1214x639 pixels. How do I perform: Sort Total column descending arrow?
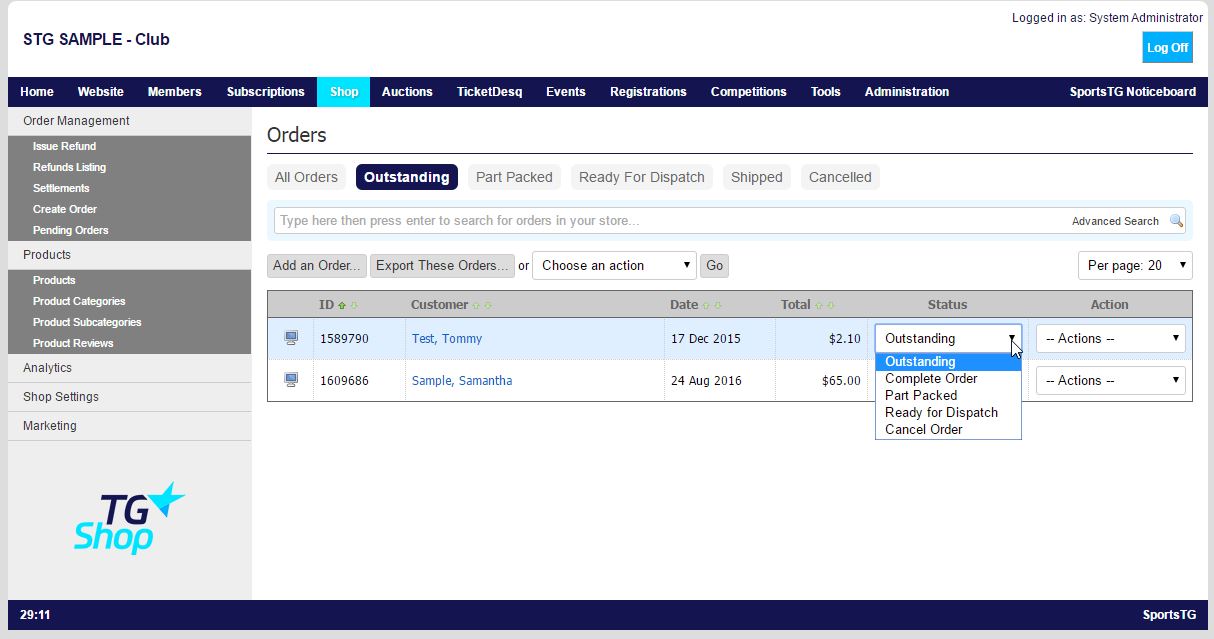830,305
